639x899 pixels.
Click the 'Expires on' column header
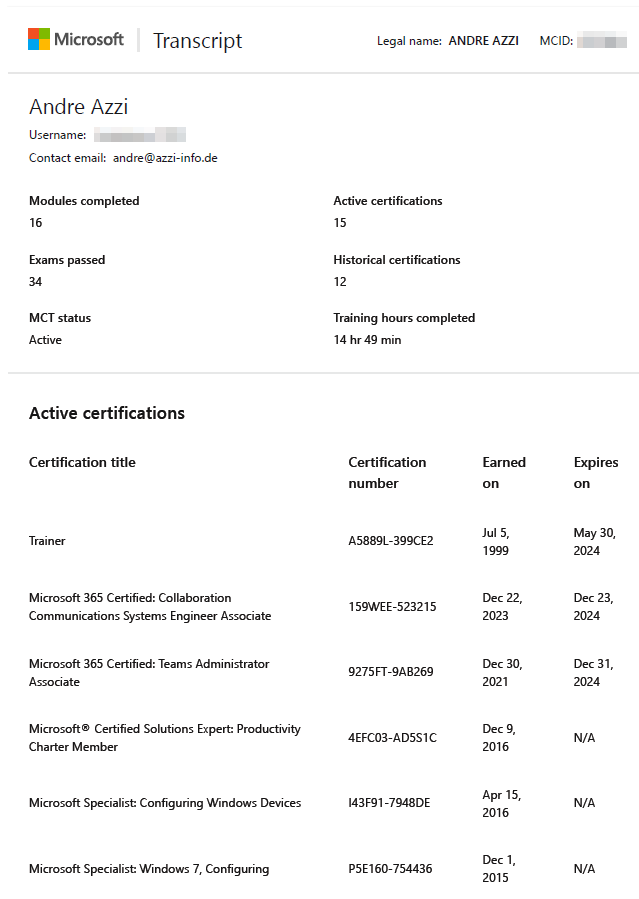tap(596, 472)
